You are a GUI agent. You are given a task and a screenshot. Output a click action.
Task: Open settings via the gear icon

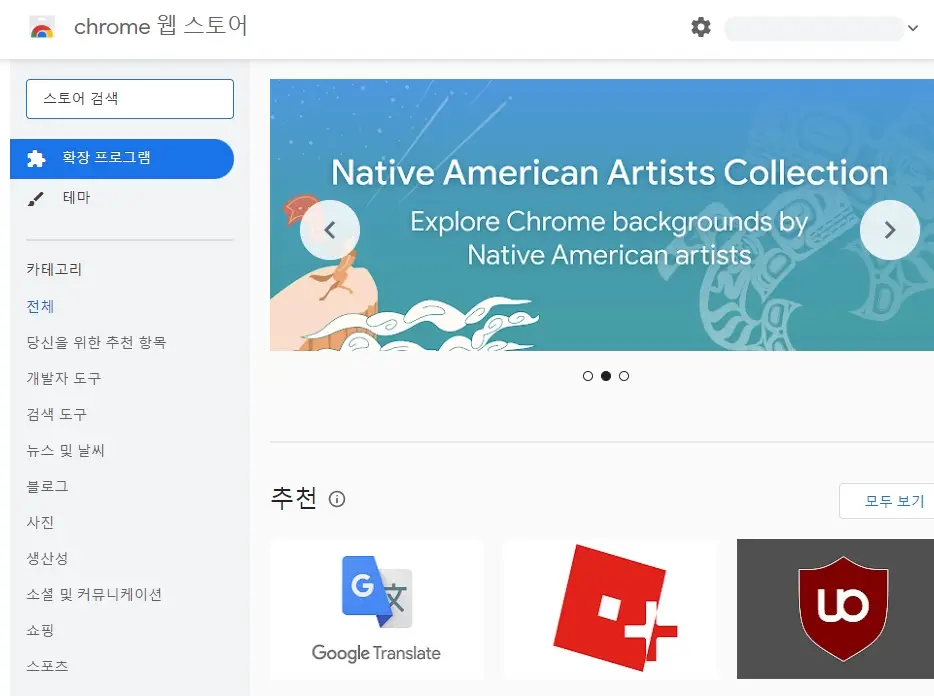[x=700, y=27]
